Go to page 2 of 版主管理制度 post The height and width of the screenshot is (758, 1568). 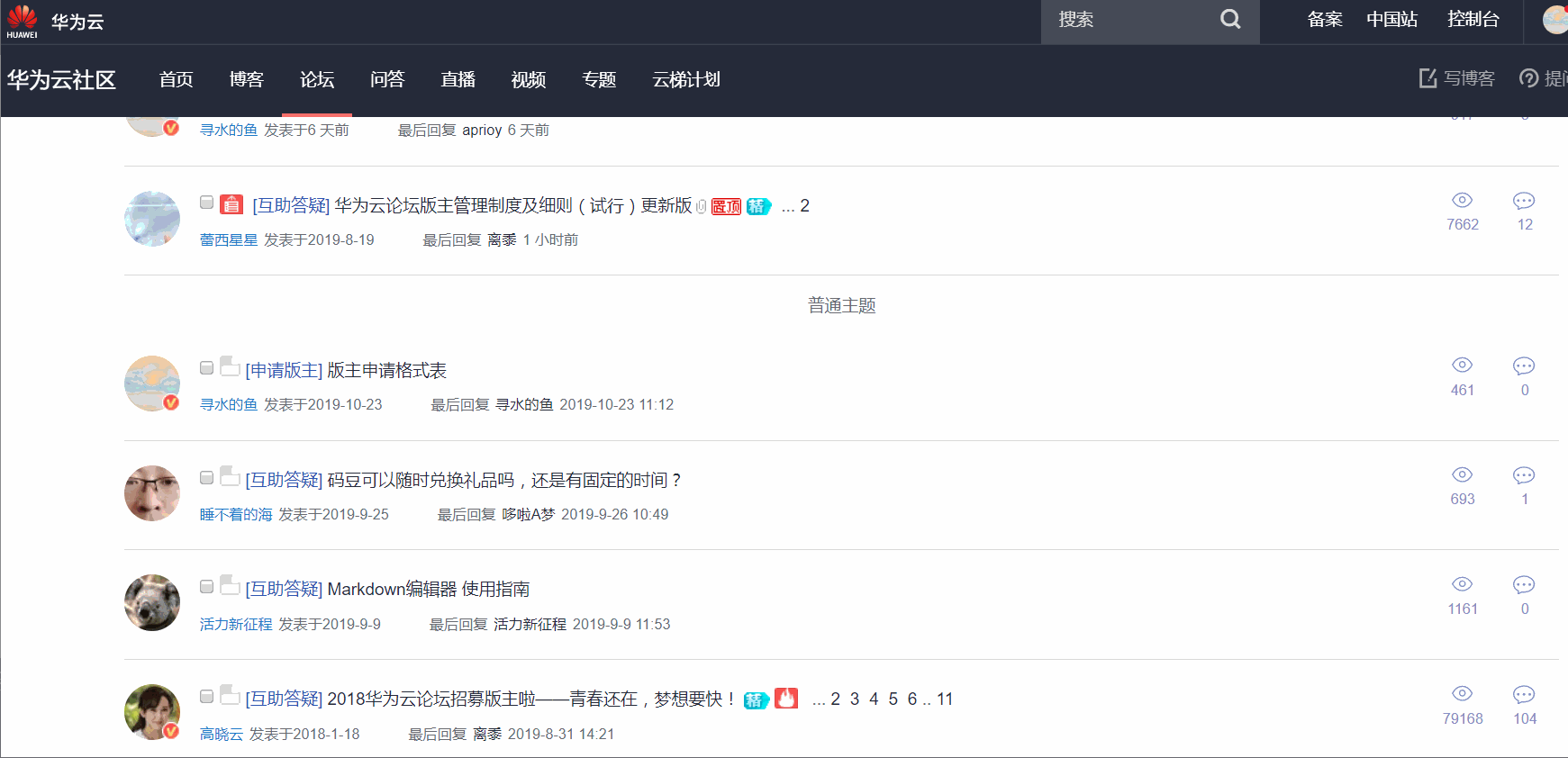click(804, 205)
